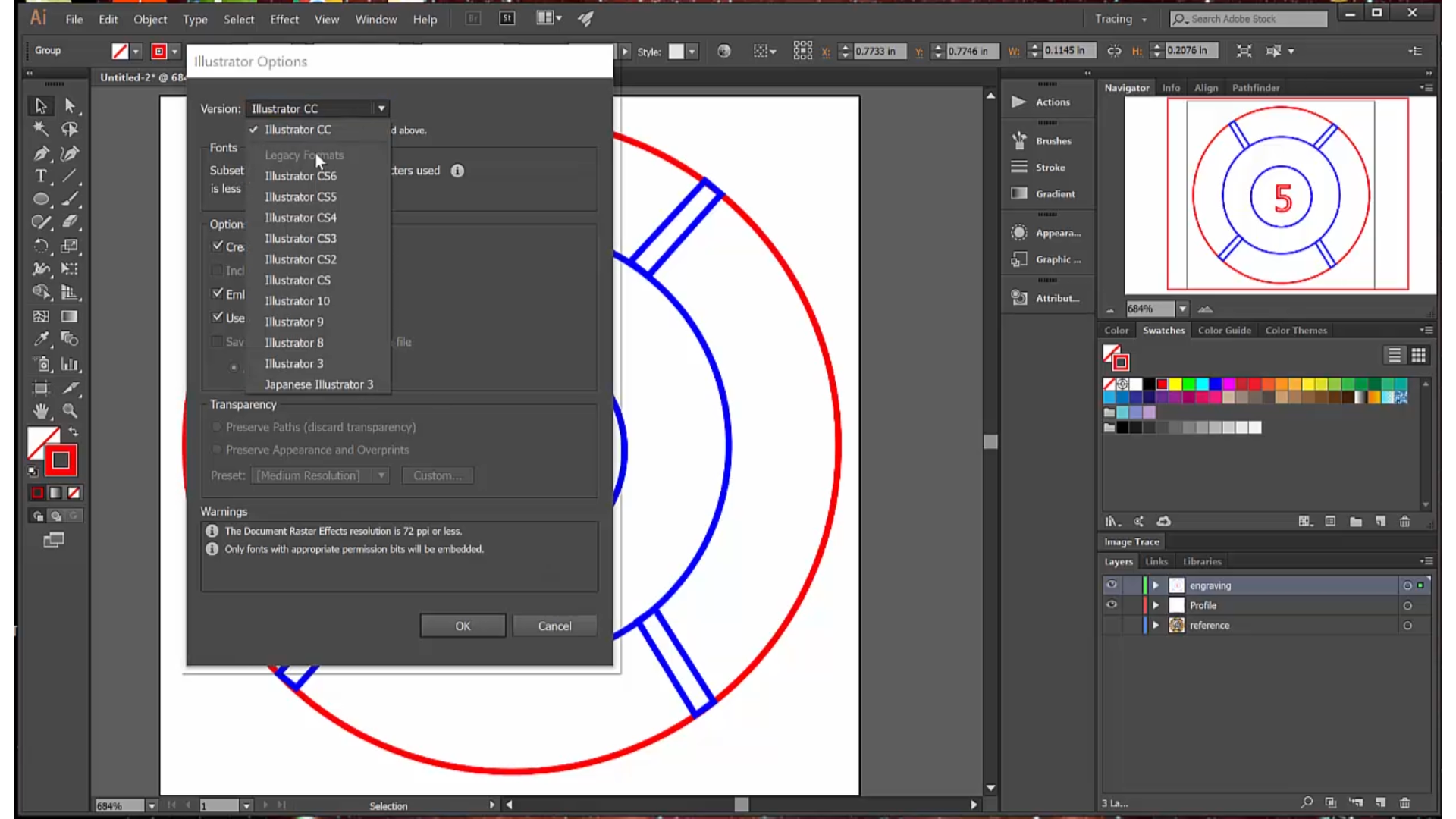
Task: Choose Illustrator CS6 from version list
Action: pos(300,176)
